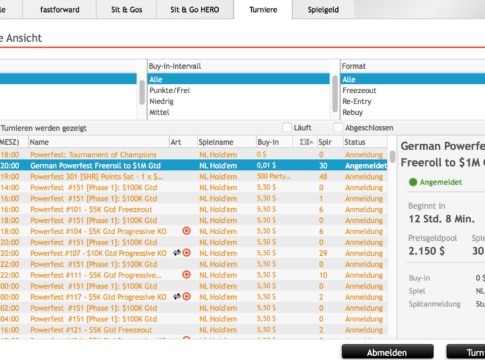
Task: Sort tournaments by the Status column
Action: [365, 142]
